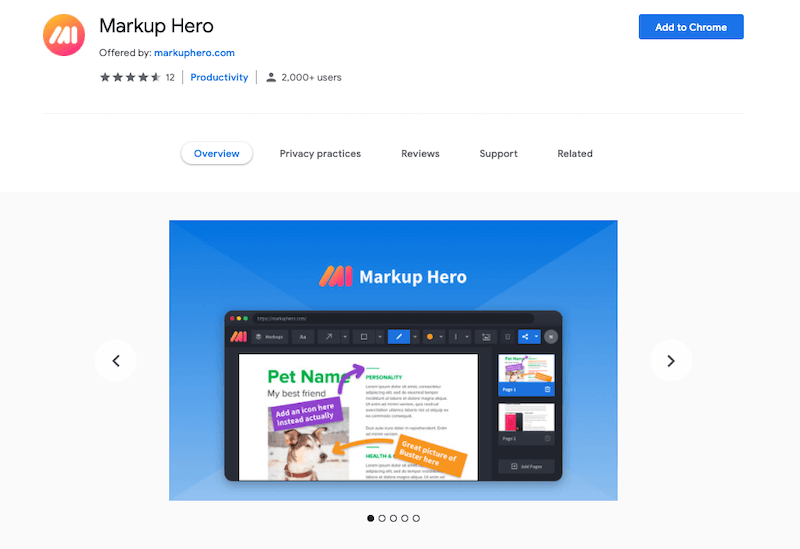800x549 pixels.
Task: Click the Markup Hero title text
Action: point(156,26)
